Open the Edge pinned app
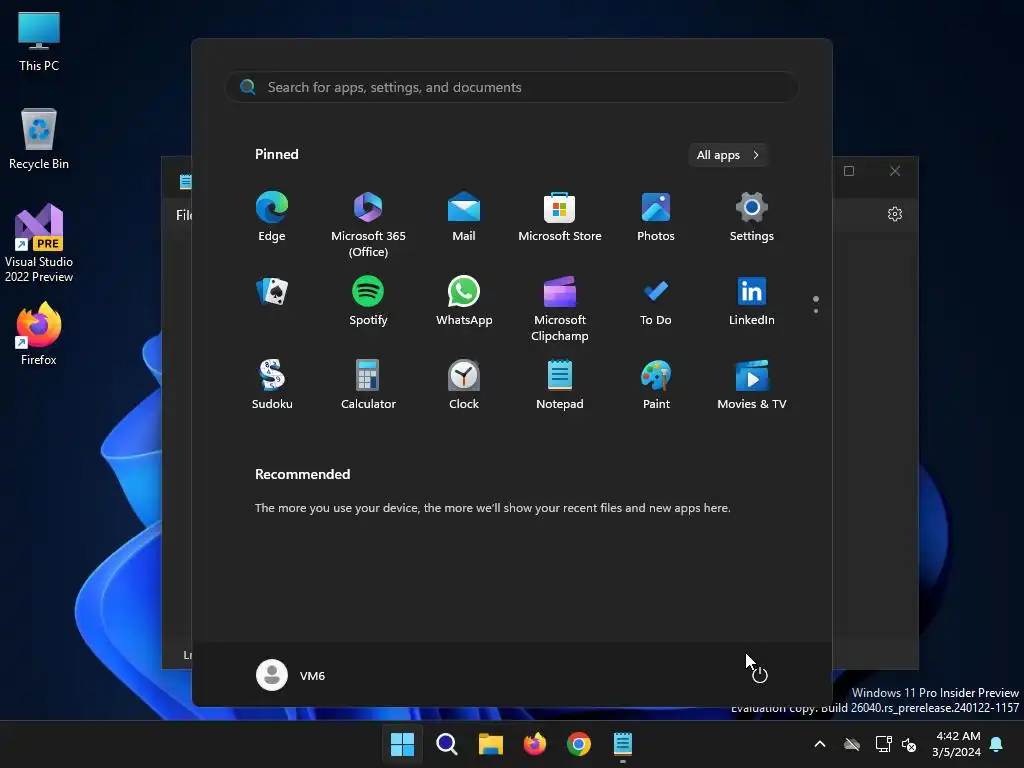 click(x=272, y=217)
